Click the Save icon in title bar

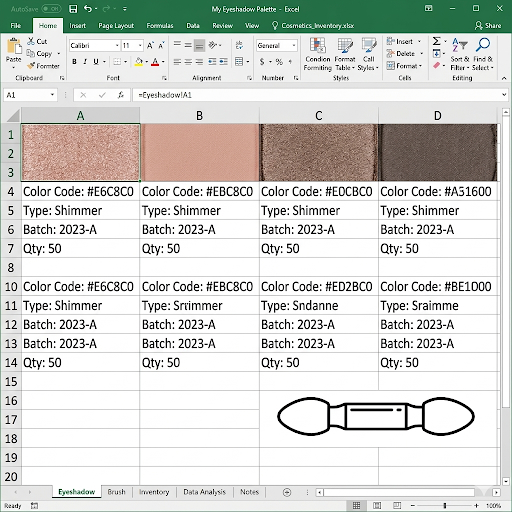point(73,9)
